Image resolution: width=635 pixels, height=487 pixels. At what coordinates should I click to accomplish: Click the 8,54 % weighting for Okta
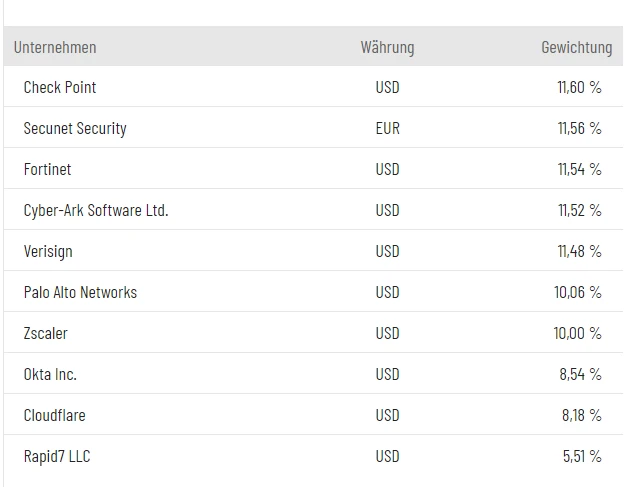[x=581, y=375]
